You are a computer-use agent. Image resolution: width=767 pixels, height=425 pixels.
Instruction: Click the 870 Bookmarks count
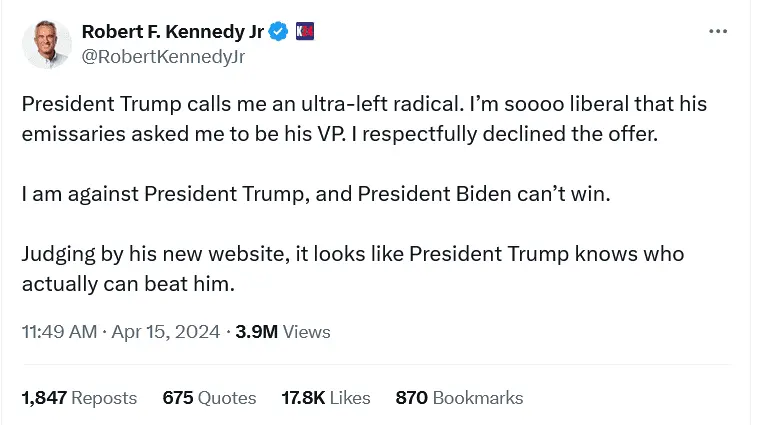coord(459,398)
